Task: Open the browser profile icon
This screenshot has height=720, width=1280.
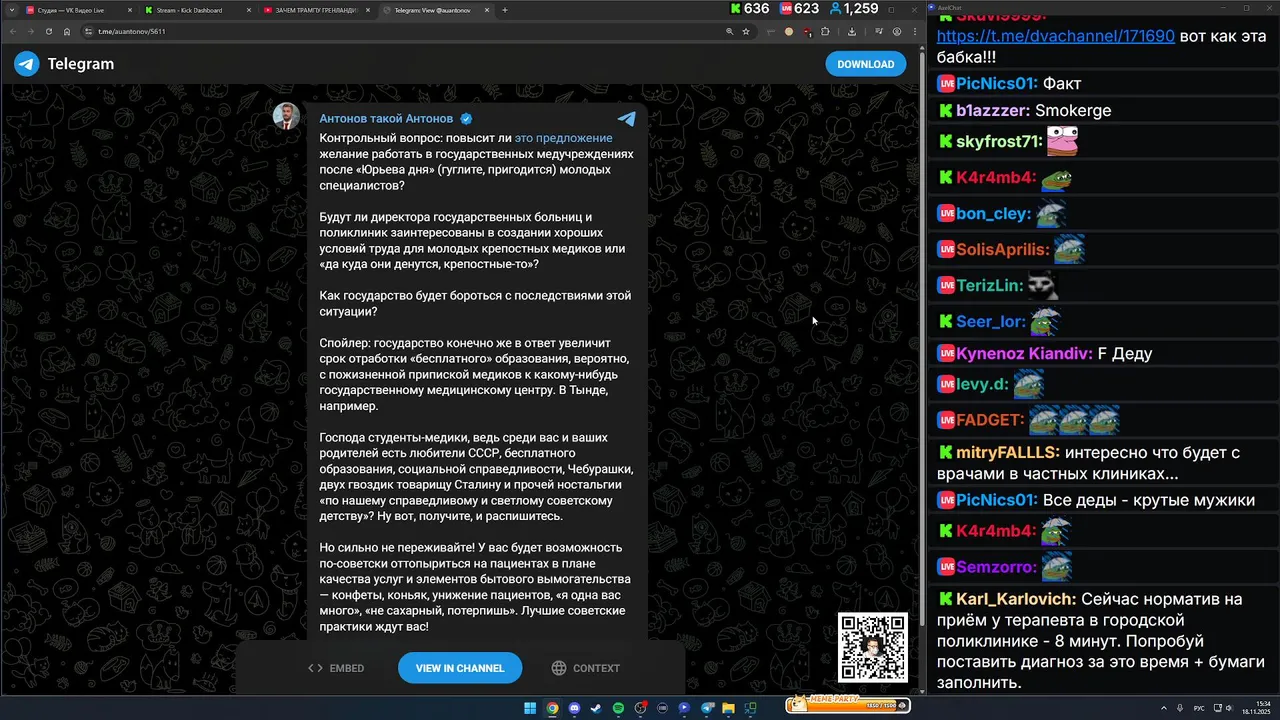Action: click(x=896, y=31)
